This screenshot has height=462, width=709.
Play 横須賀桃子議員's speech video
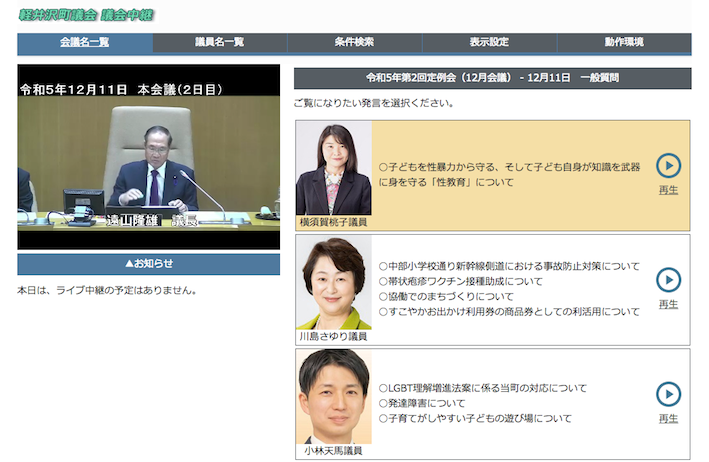pyautogui.click(x=668, y=165)
